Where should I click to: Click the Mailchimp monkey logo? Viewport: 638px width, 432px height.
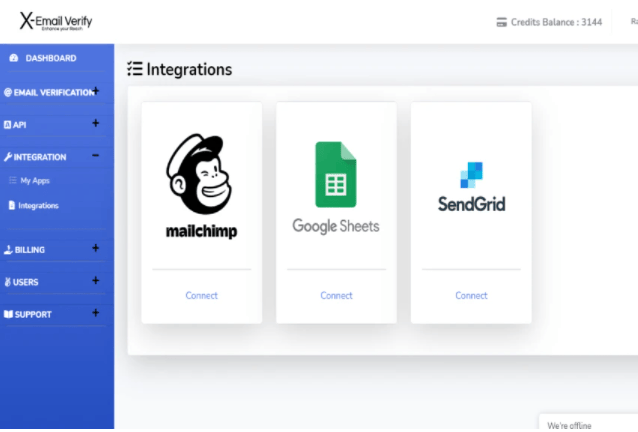[201, 175]
